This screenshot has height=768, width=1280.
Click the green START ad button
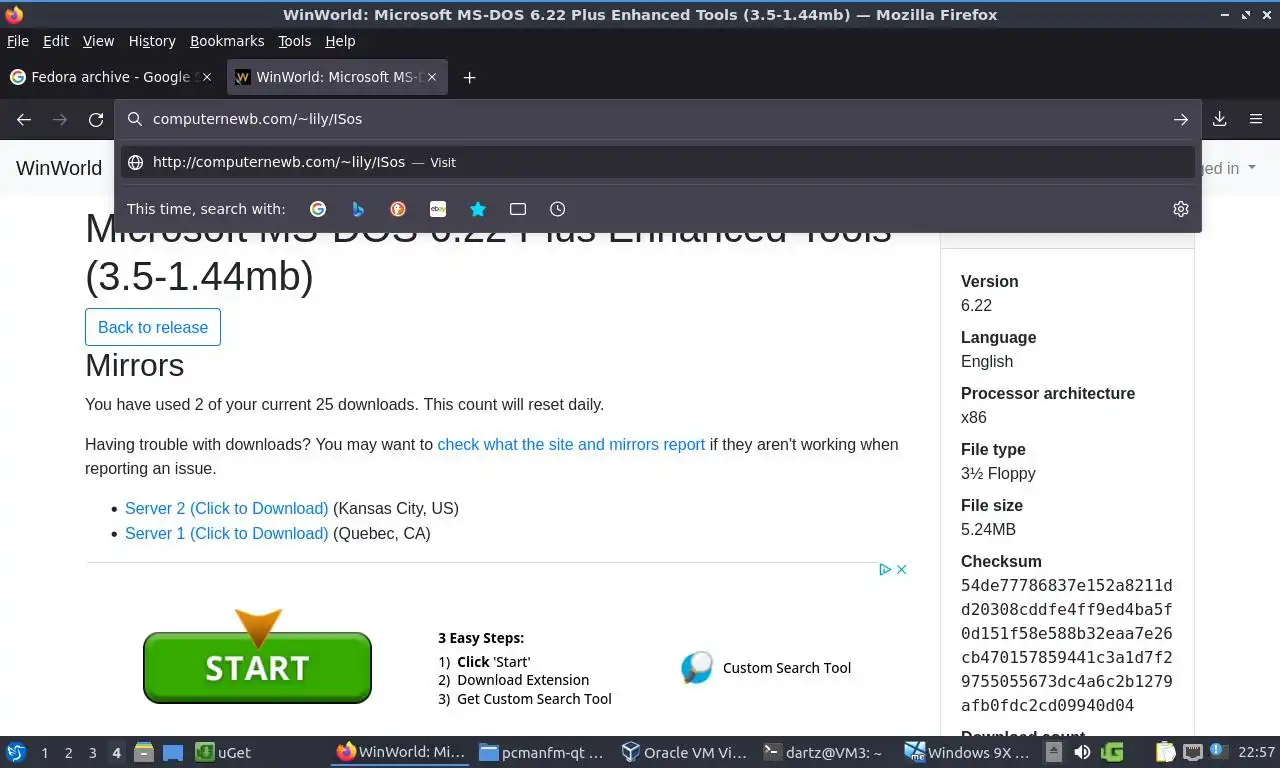257,667
